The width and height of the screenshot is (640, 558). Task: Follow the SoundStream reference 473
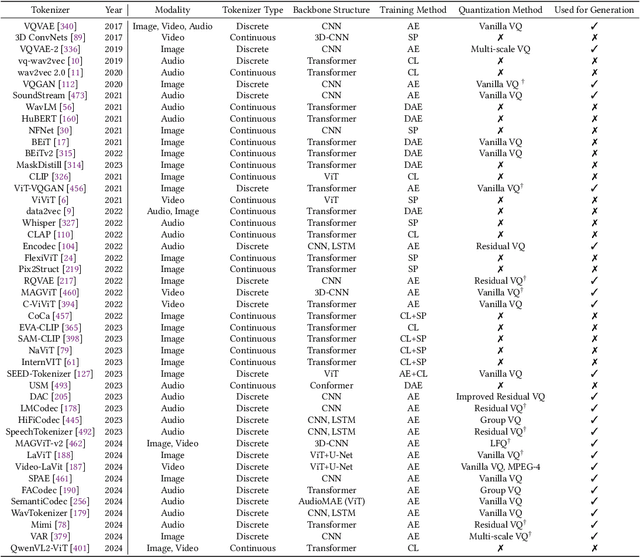pyautogui.click(x=77, y=95)
